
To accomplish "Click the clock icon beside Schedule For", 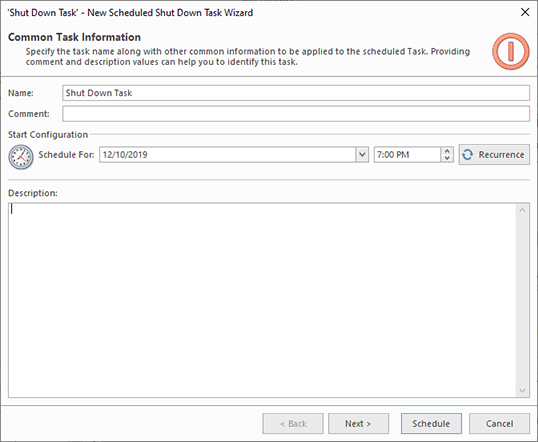I will pos(21,157).
